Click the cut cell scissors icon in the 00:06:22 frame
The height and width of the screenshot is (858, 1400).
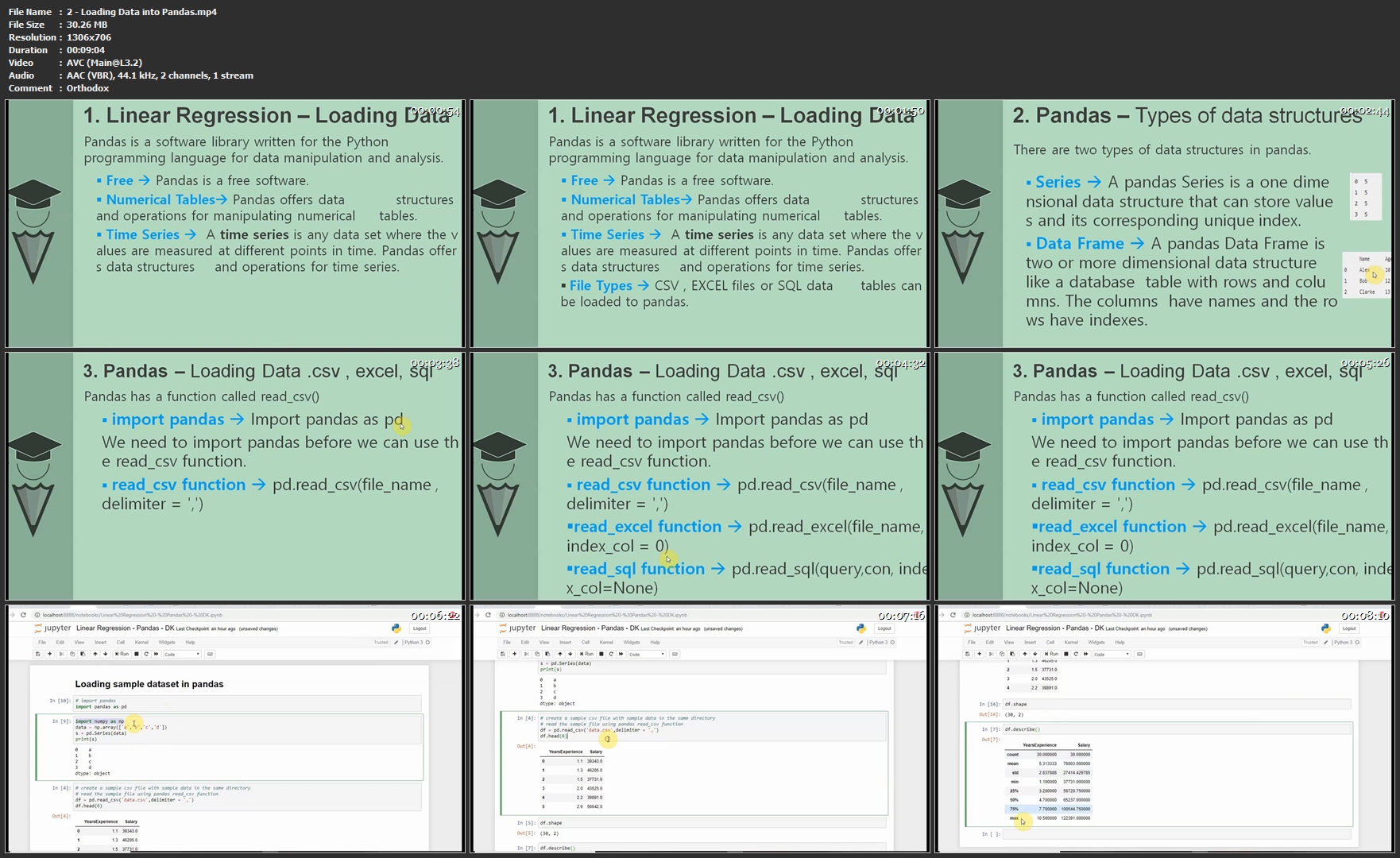click(x=61, y=654)
